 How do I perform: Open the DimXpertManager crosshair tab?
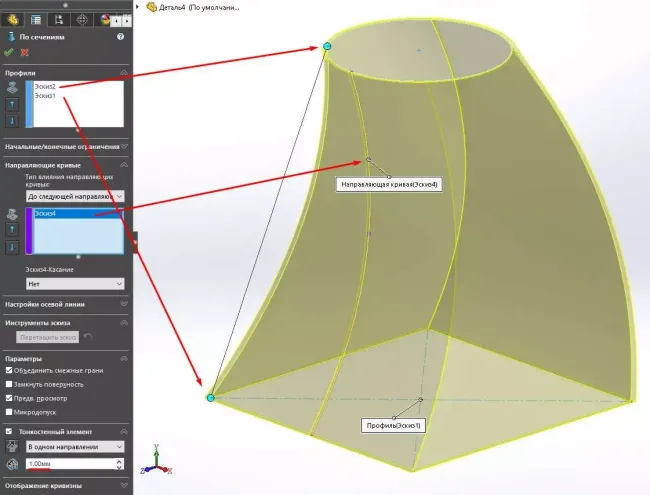coord(82,19)
